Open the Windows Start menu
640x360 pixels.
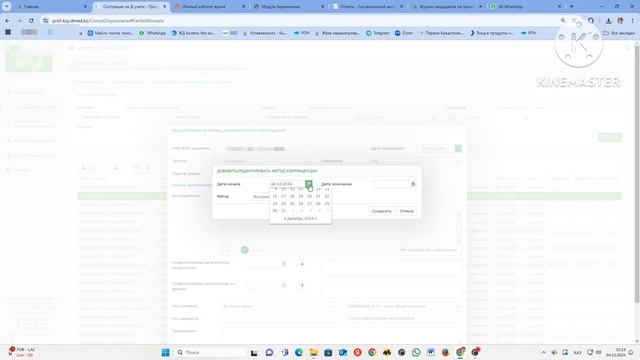[x=165, y=352]
